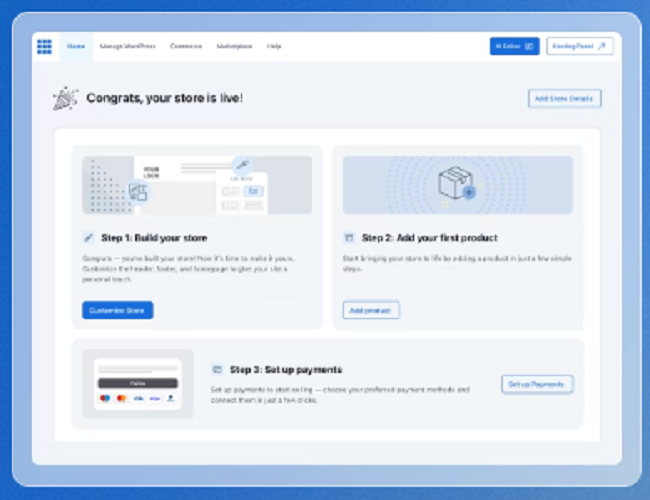This screenshot has height=500, width=650.
Task: Click the payment cards illustration
Action: click(138, 384)
